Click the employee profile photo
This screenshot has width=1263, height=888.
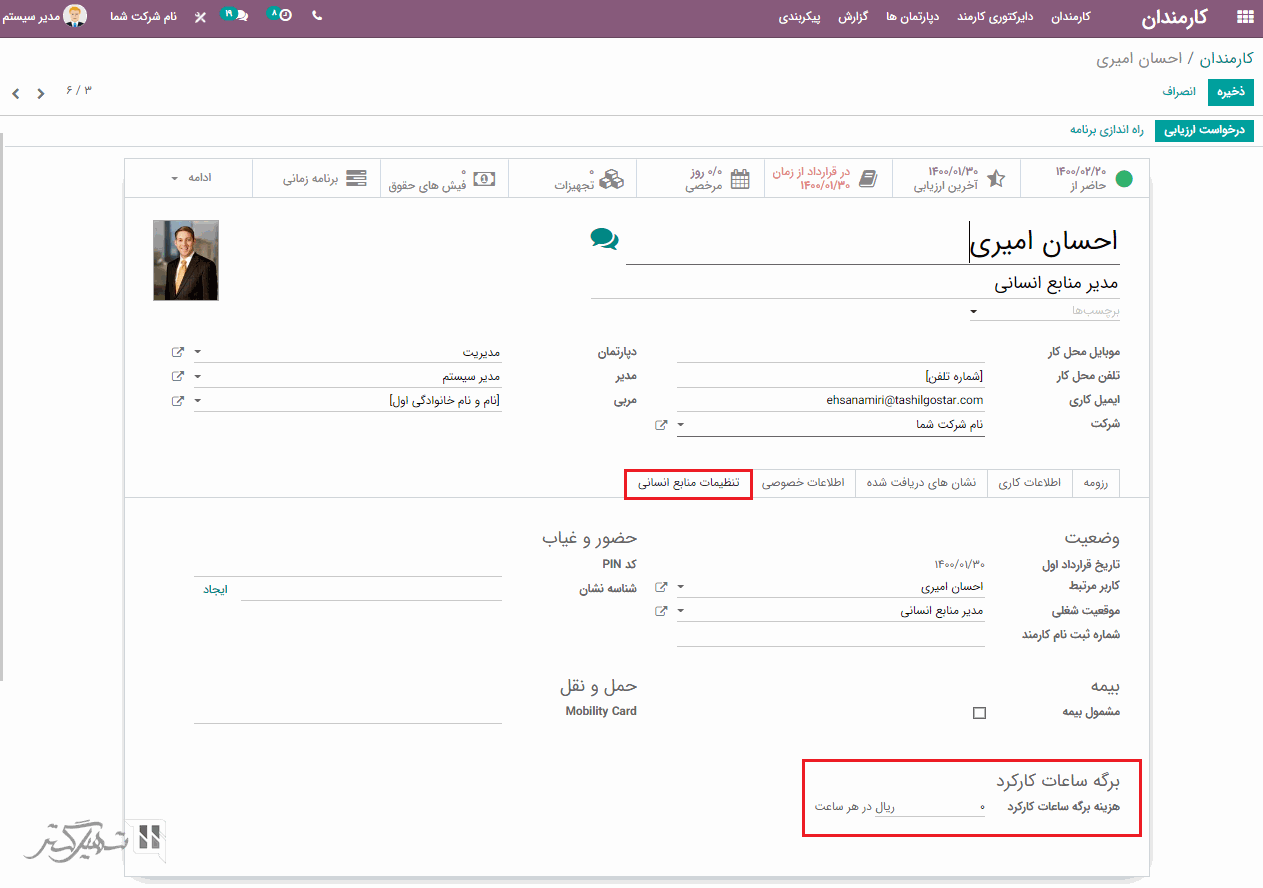coord(186,260)
